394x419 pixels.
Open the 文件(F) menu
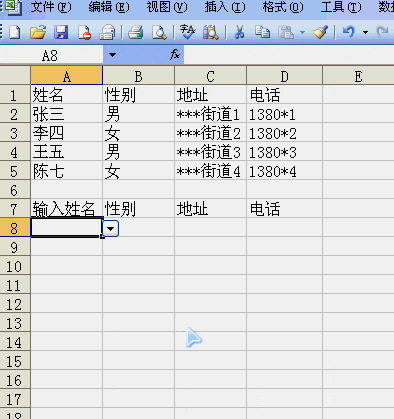click(x=51, y=7)
